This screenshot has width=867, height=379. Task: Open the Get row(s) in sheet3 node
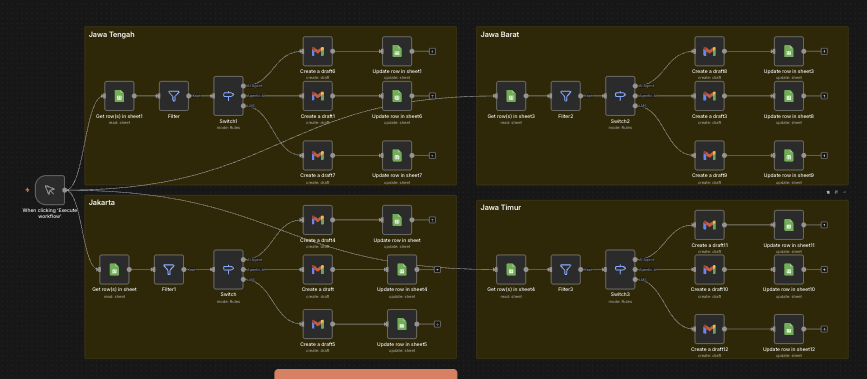511,96
